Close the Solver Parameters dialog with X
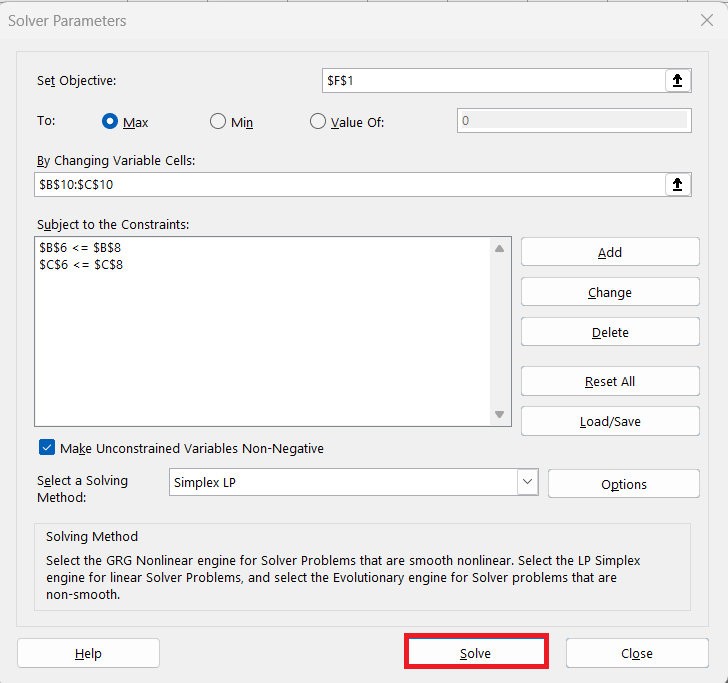 (707, 20)
